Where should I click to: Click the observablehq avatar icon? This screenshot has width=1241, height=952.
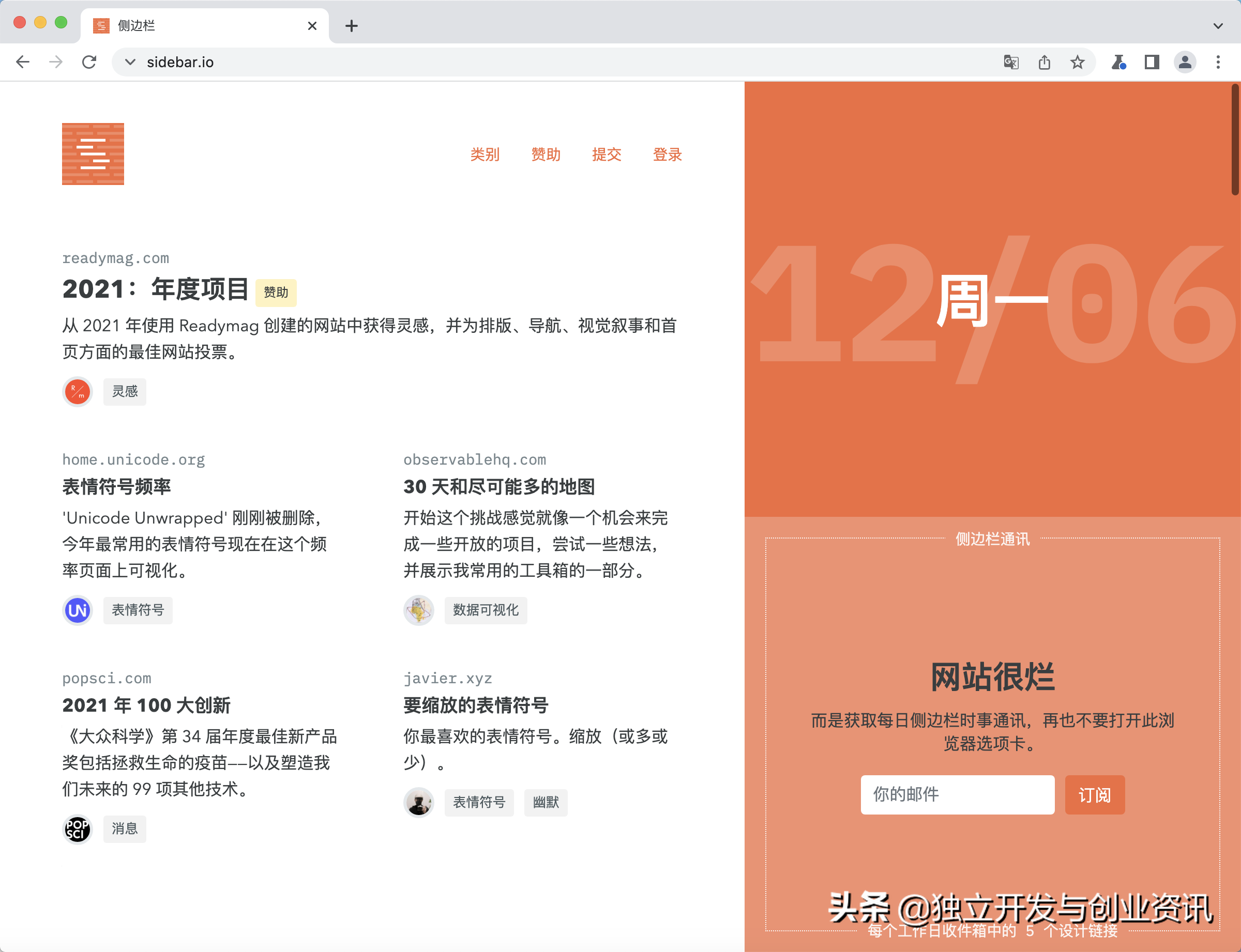point(418,610)
